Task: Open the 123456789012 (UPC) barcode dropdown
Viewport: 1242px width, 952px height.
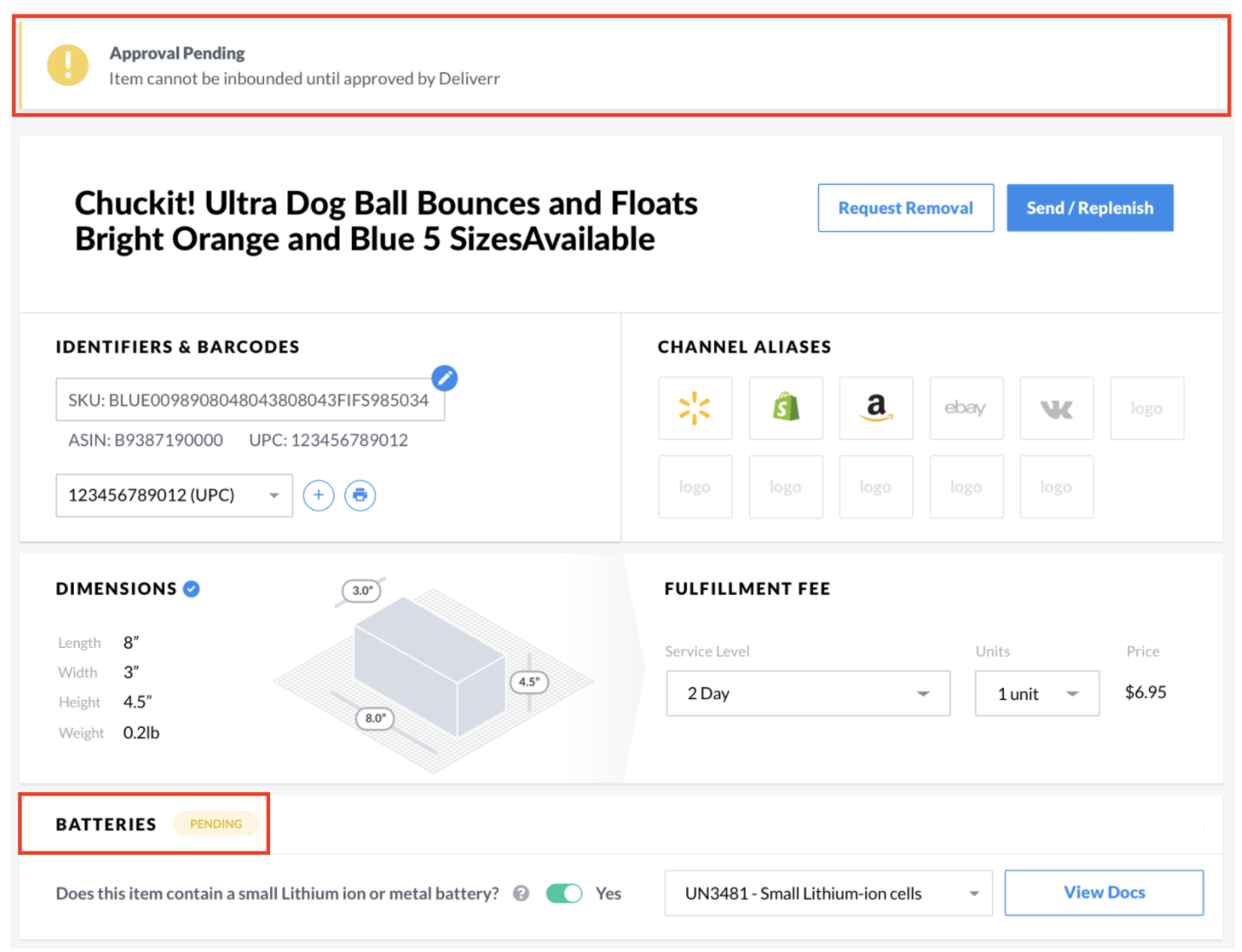Action: point(174,495)
